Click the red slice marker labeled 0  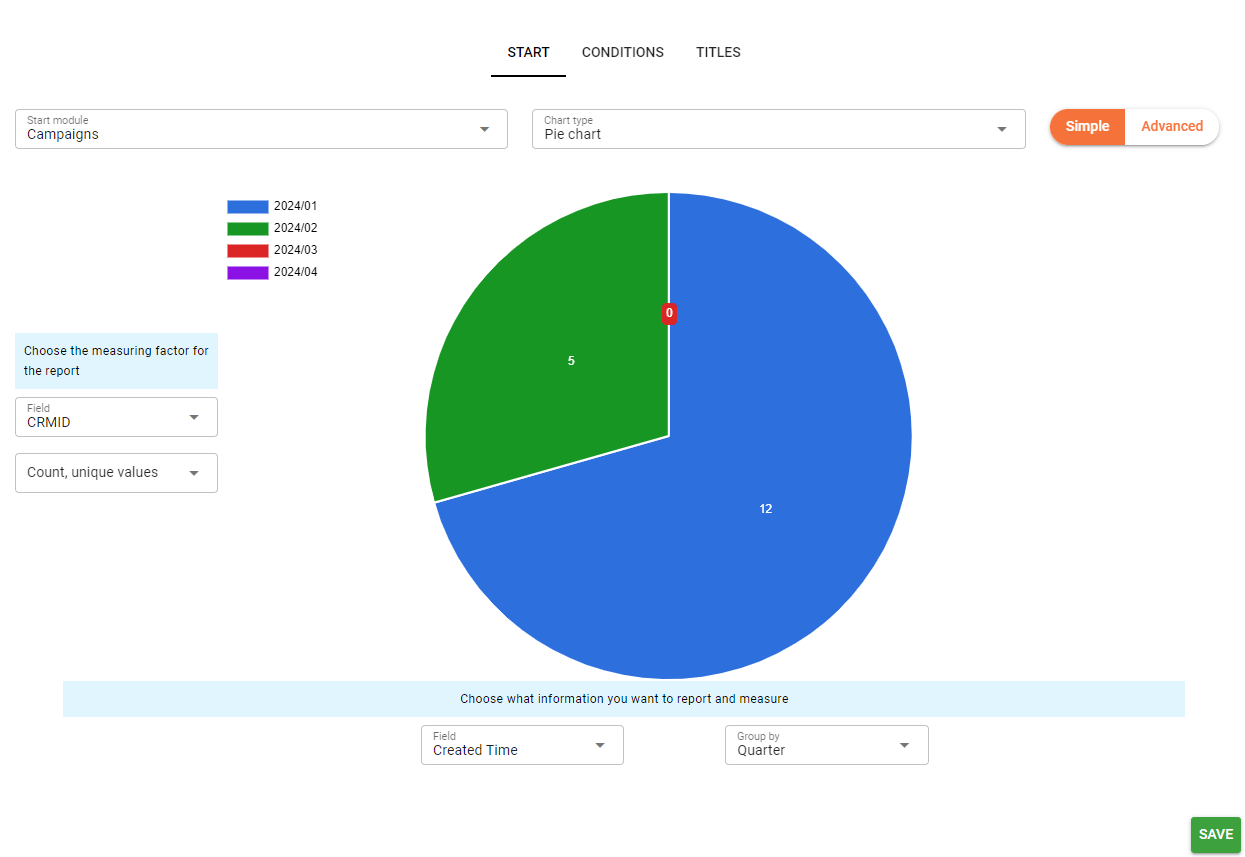(669, 313)
